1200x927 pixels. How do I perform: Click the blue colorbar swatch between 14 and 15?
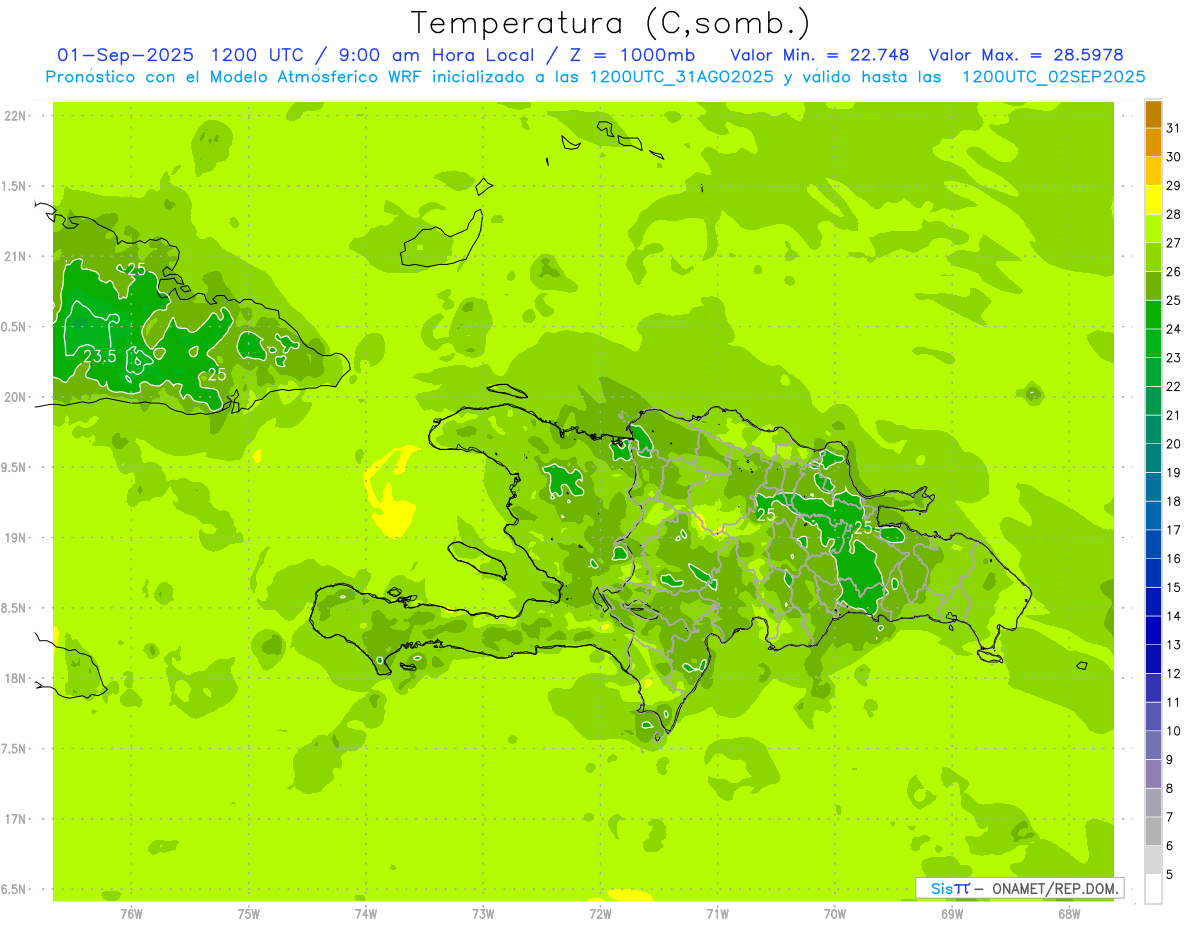1153,601
